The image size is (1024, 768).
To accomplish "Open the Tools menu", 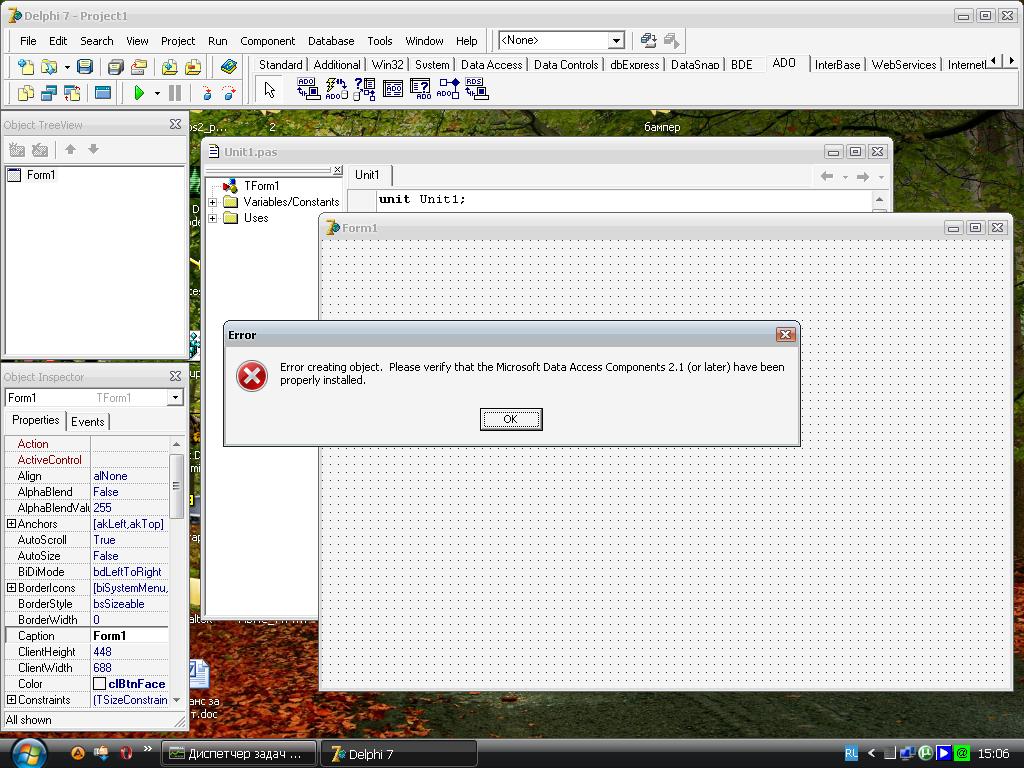I will pos(379,40).
